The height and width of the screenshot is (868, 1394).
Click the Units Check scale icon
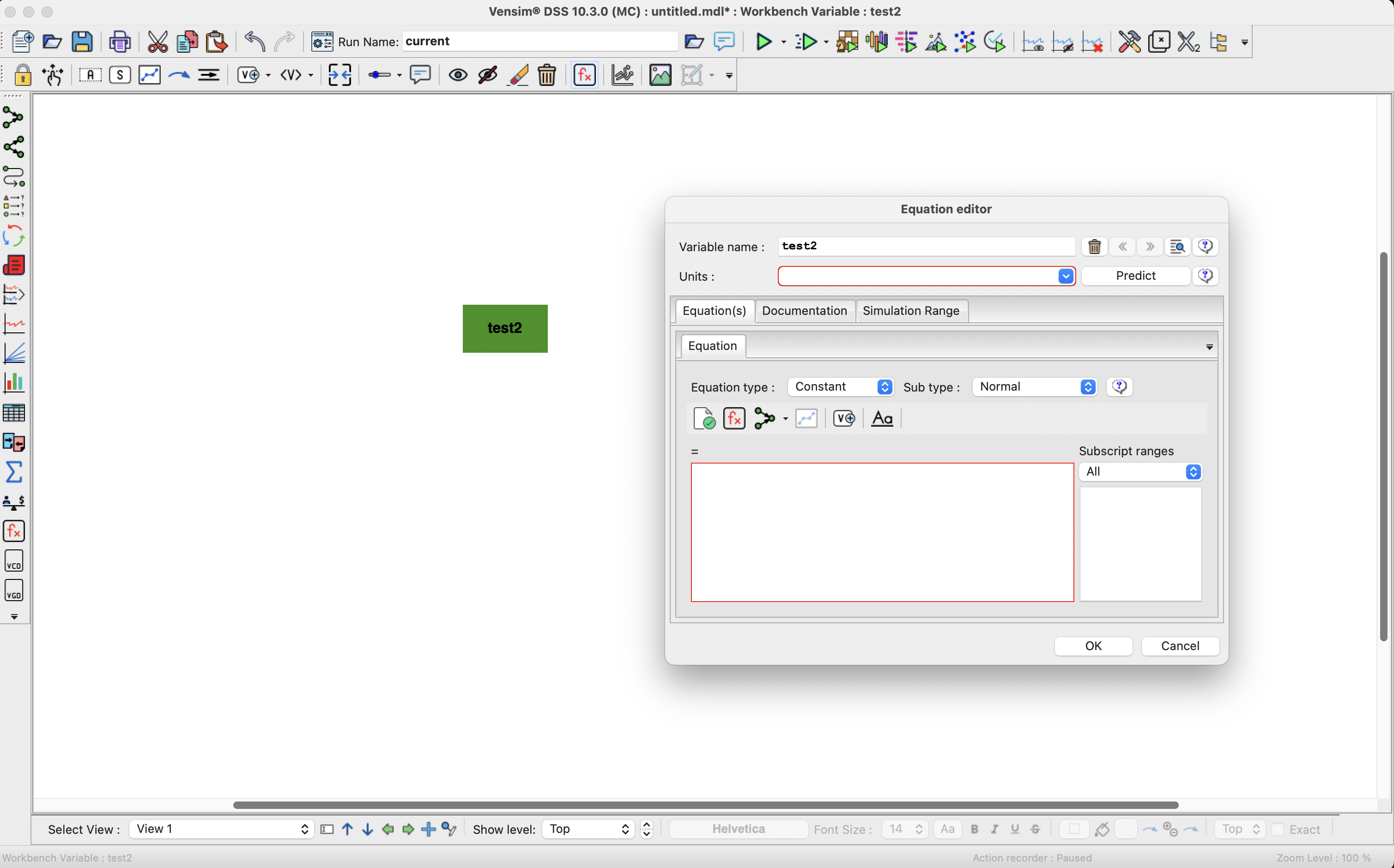click(14, 502)
